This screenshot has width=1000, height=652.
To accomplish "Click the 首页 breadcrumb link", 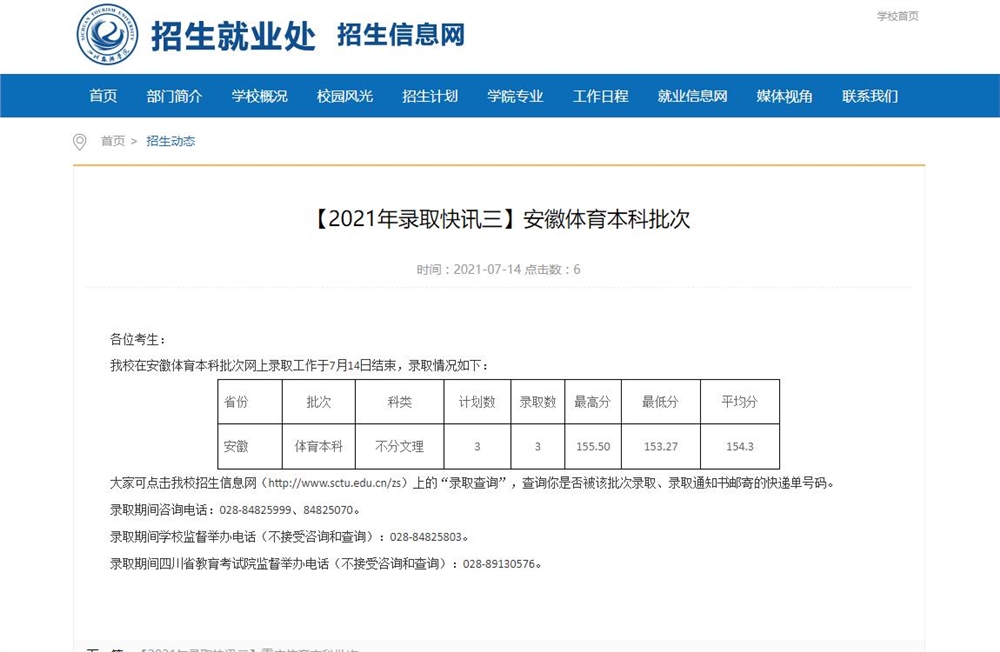I will tap(113, 141).
